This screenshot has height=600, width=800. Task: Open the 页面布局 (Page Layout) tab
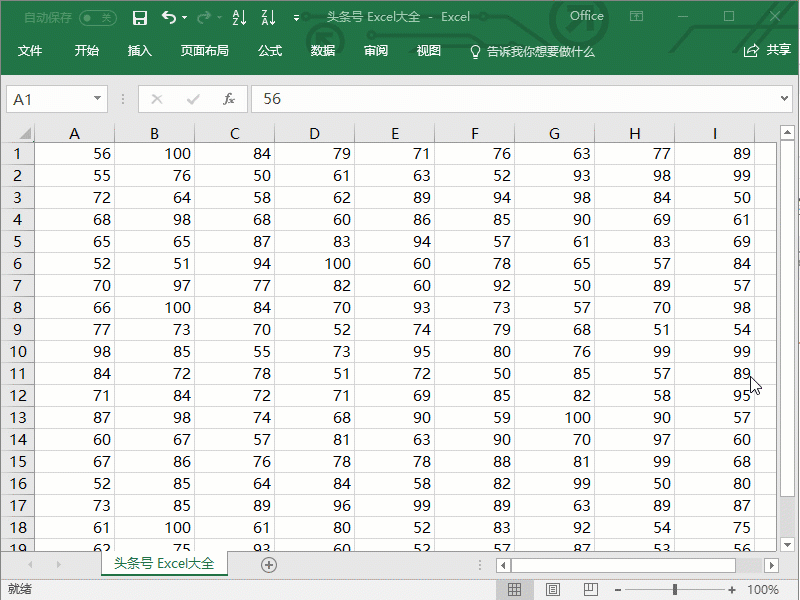click(x=204, y=51)
